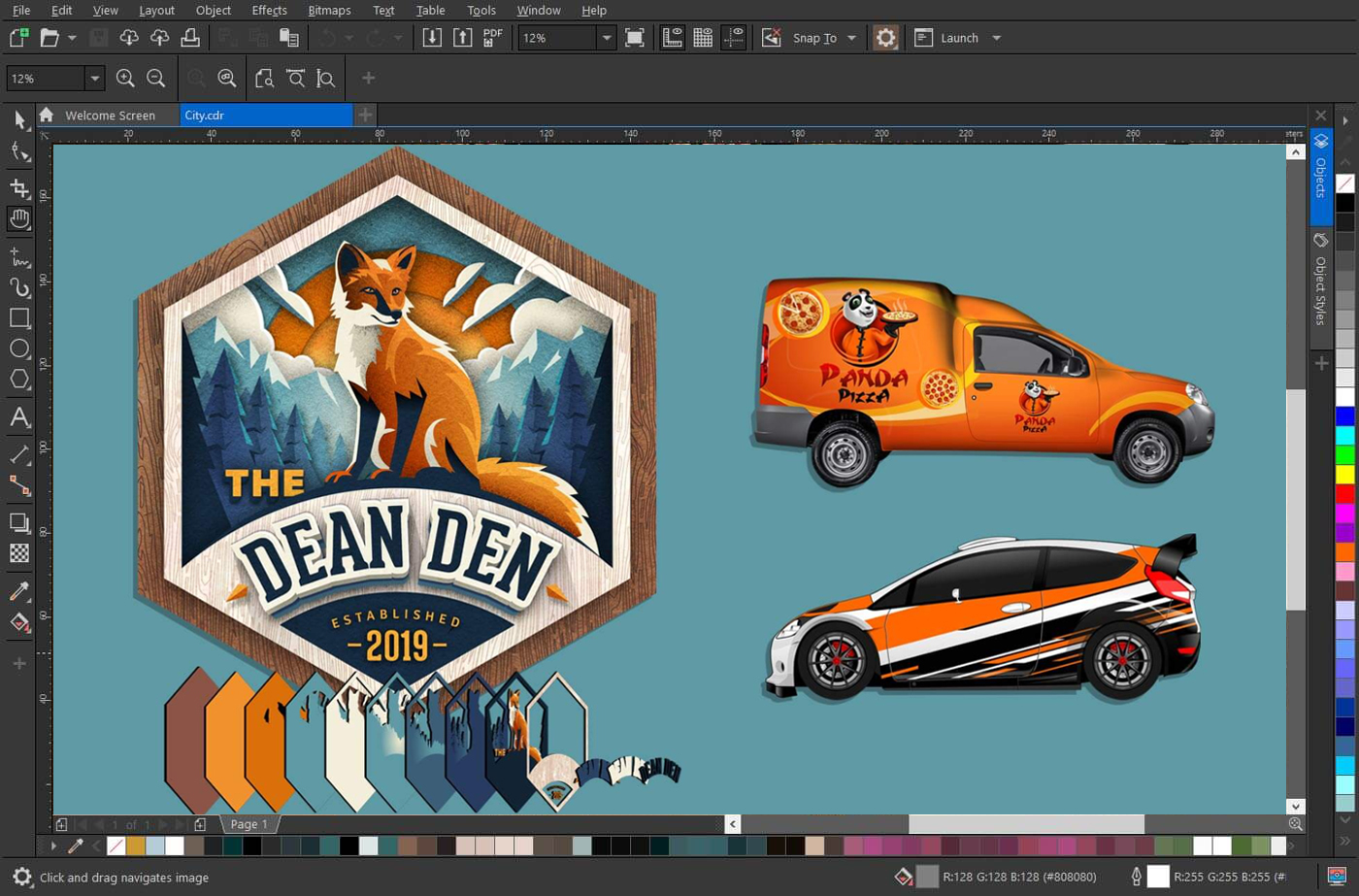Viewport: 1359px width, 896px height.
Task: Select the Eyedropper tool
Action: tap(19, 591)
